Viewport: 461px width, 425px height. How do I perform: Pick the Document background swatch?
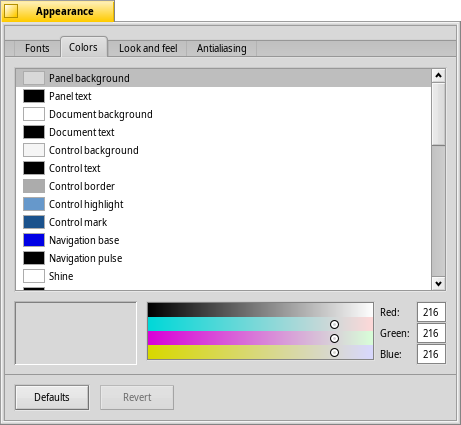click(x=34, y=114)
